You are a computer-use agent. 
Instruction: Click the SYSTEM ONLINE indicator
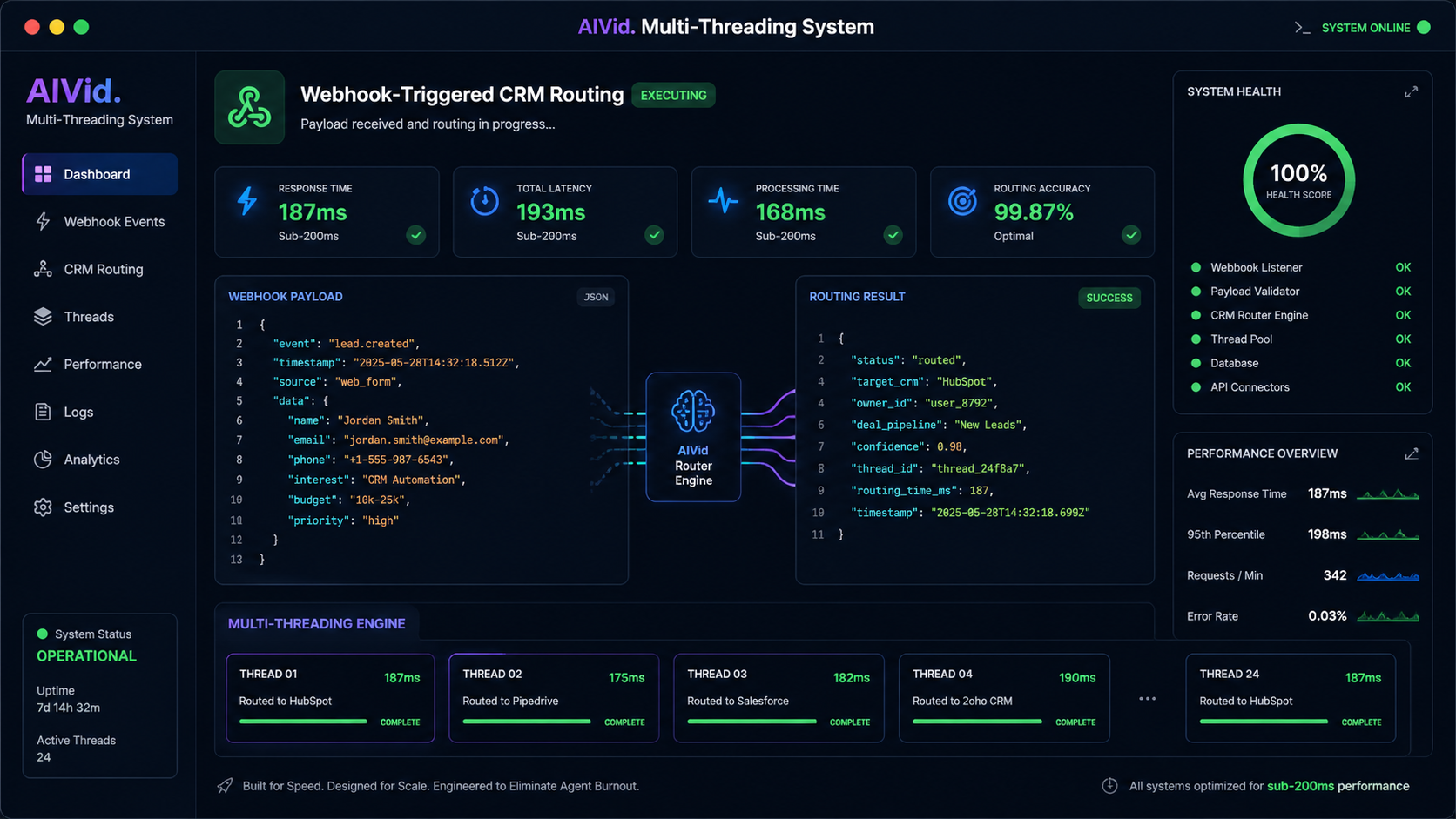pos(1376,28)
